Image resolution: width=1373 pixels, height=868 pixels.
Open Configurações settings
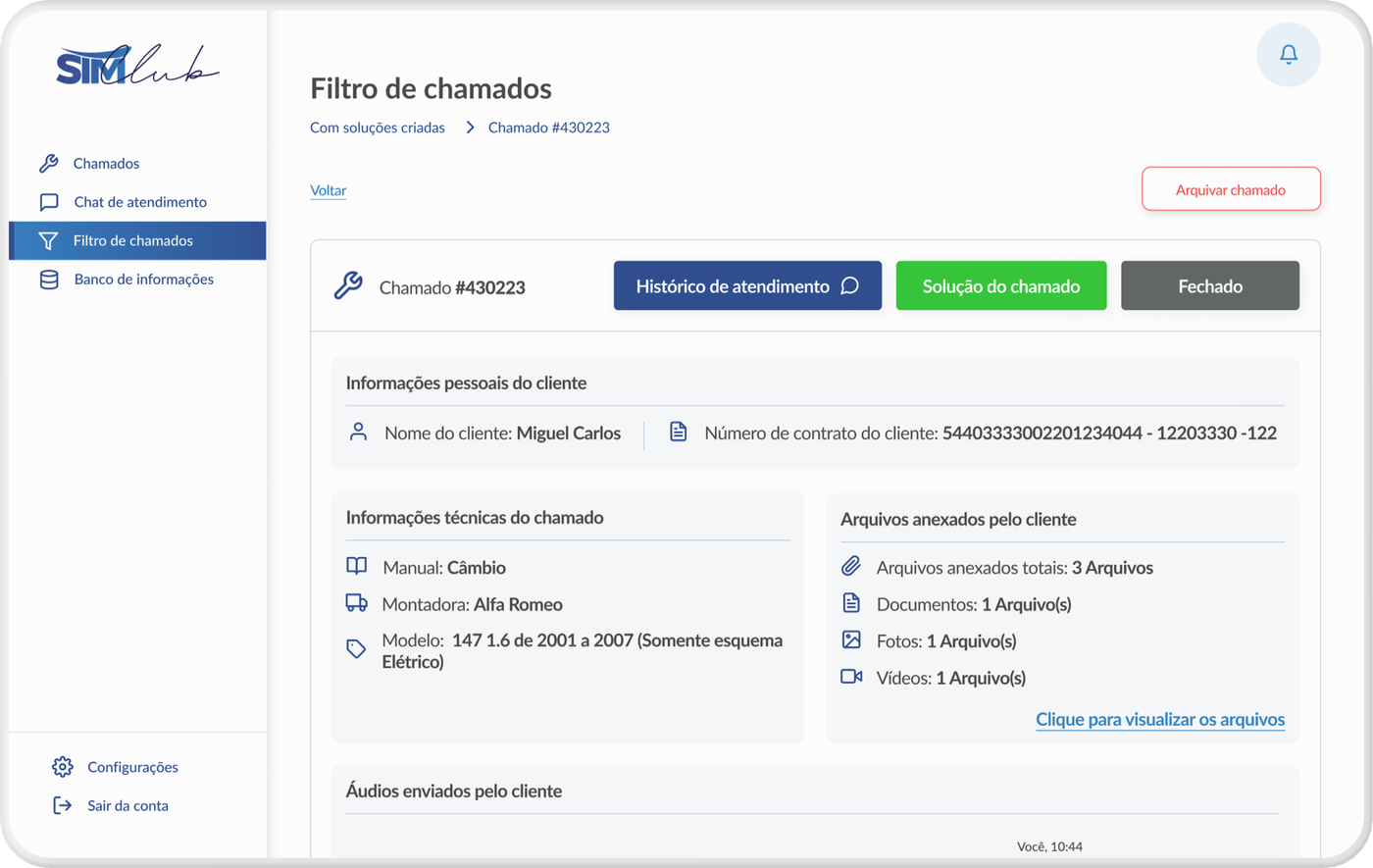tap(132, 767)
